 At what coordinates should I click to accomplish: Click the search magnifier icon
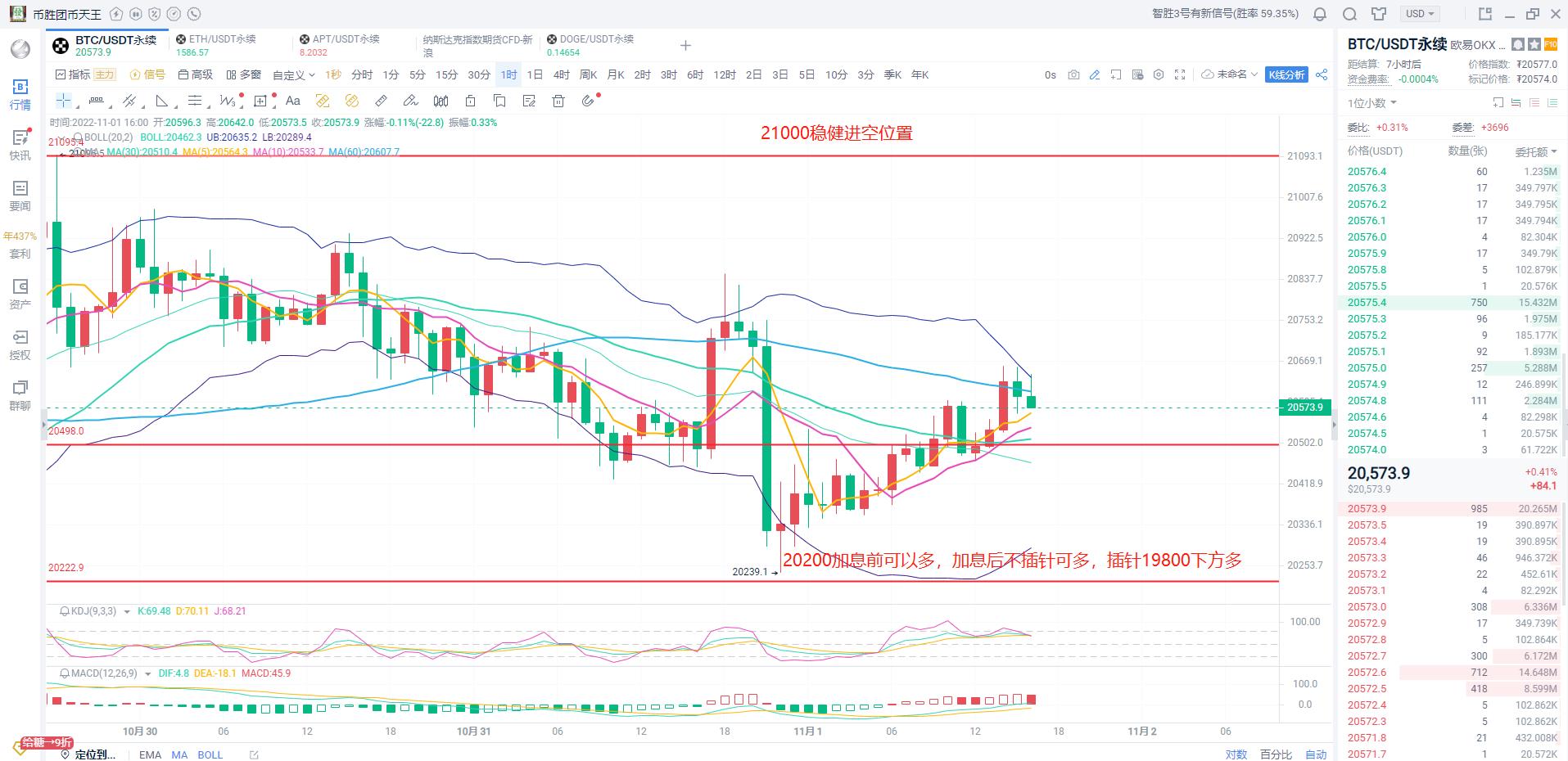tap(1350, 14)
